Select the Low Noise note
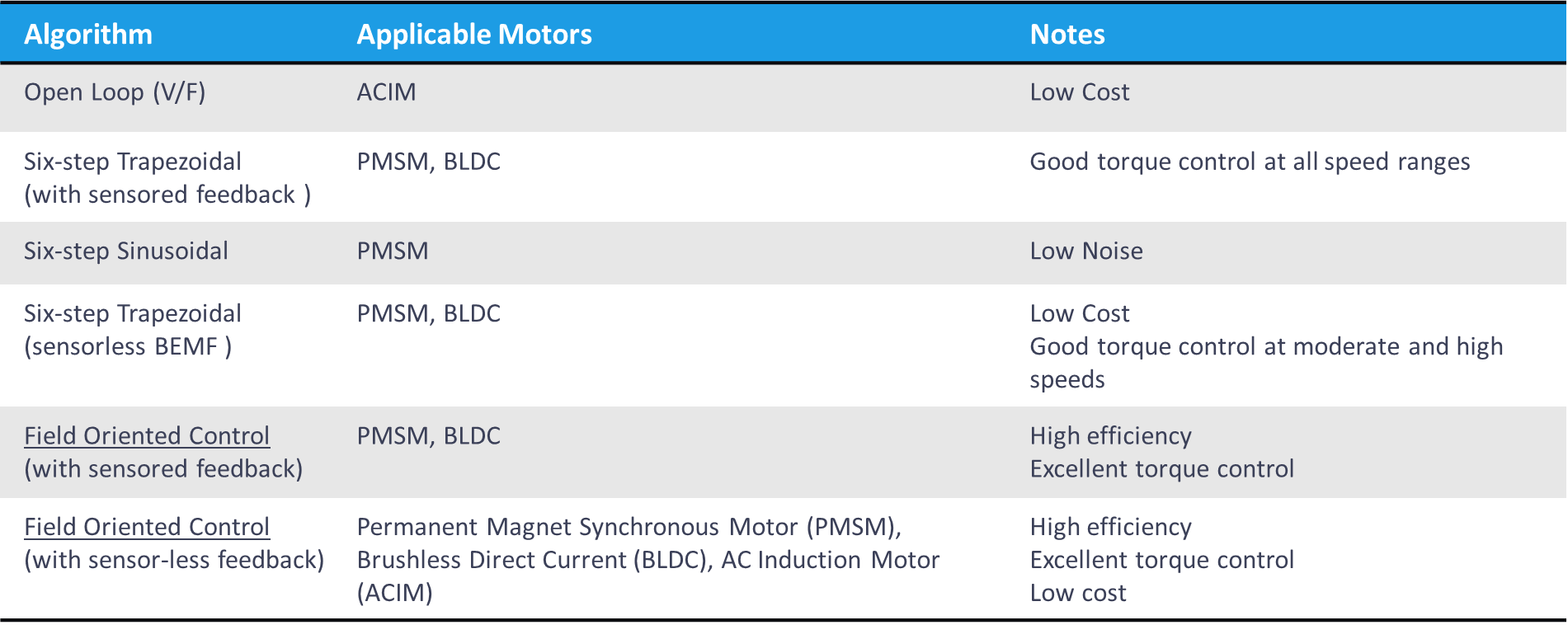The width and height of the screenshot is (1568, 625). tap(1086, 251)
